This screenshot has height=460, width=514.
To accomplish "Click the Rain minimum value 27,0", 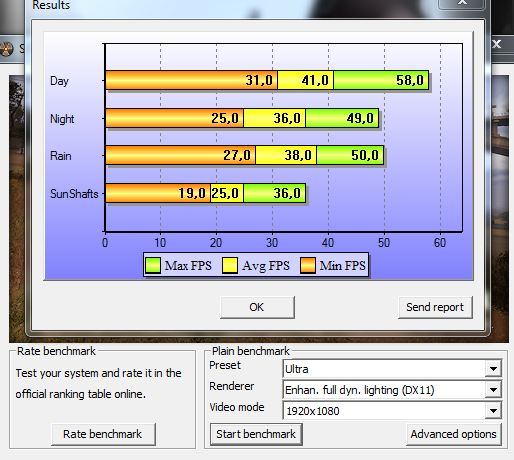I will coord(237,155).
